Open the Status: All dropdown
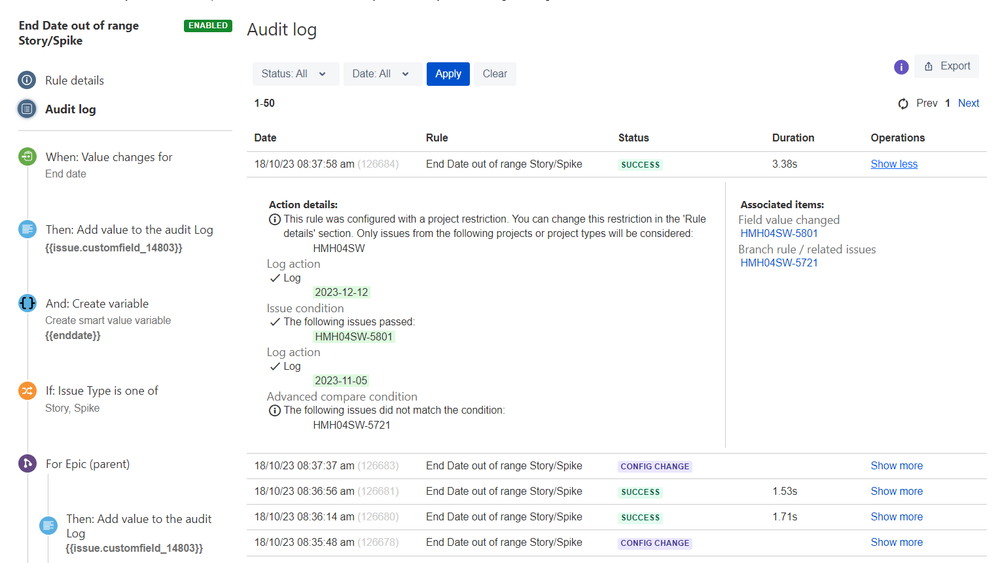998x563 pixels. click(295, 74)
